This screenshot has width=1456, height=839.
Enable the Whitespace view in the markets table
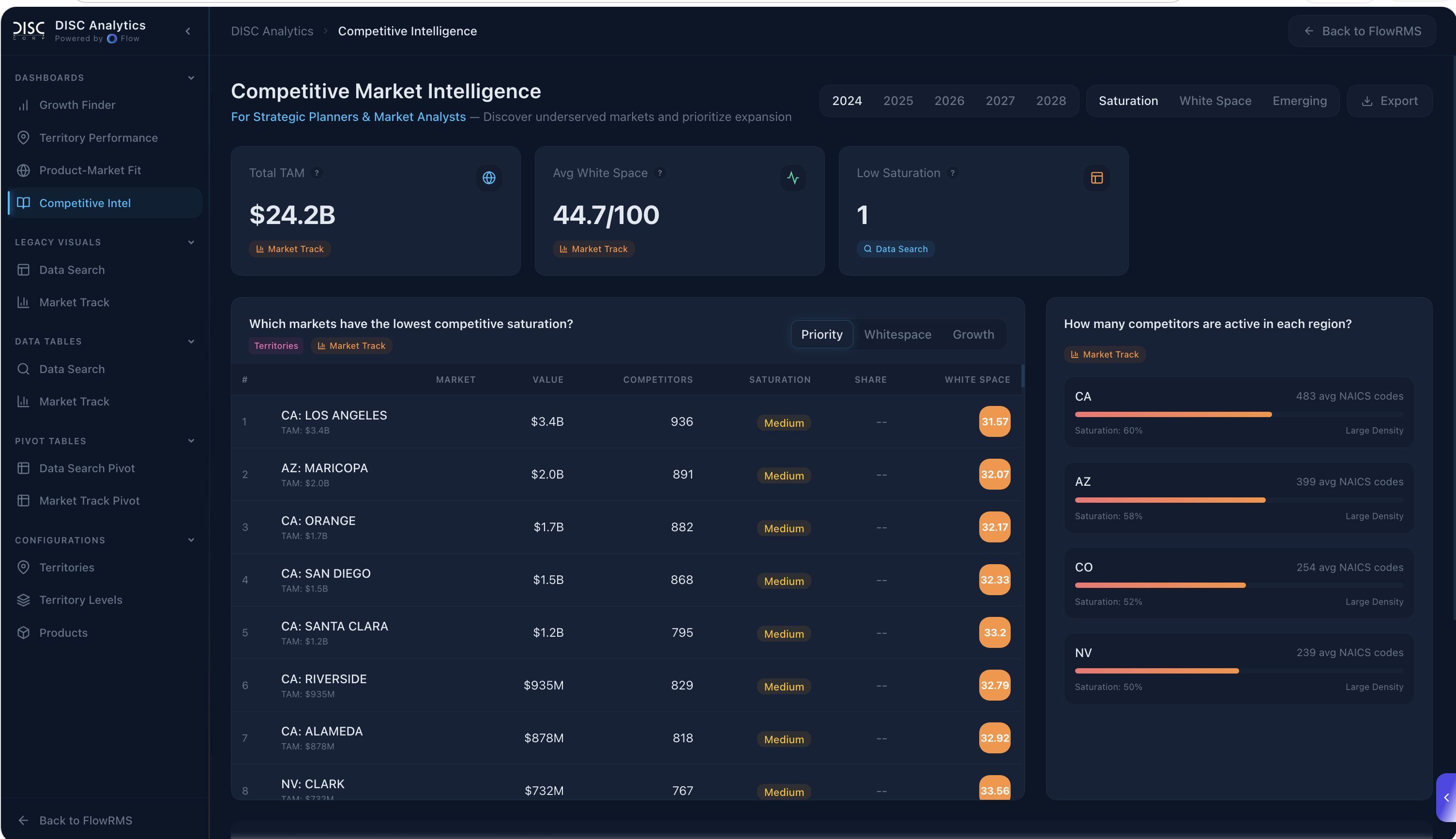897,334
